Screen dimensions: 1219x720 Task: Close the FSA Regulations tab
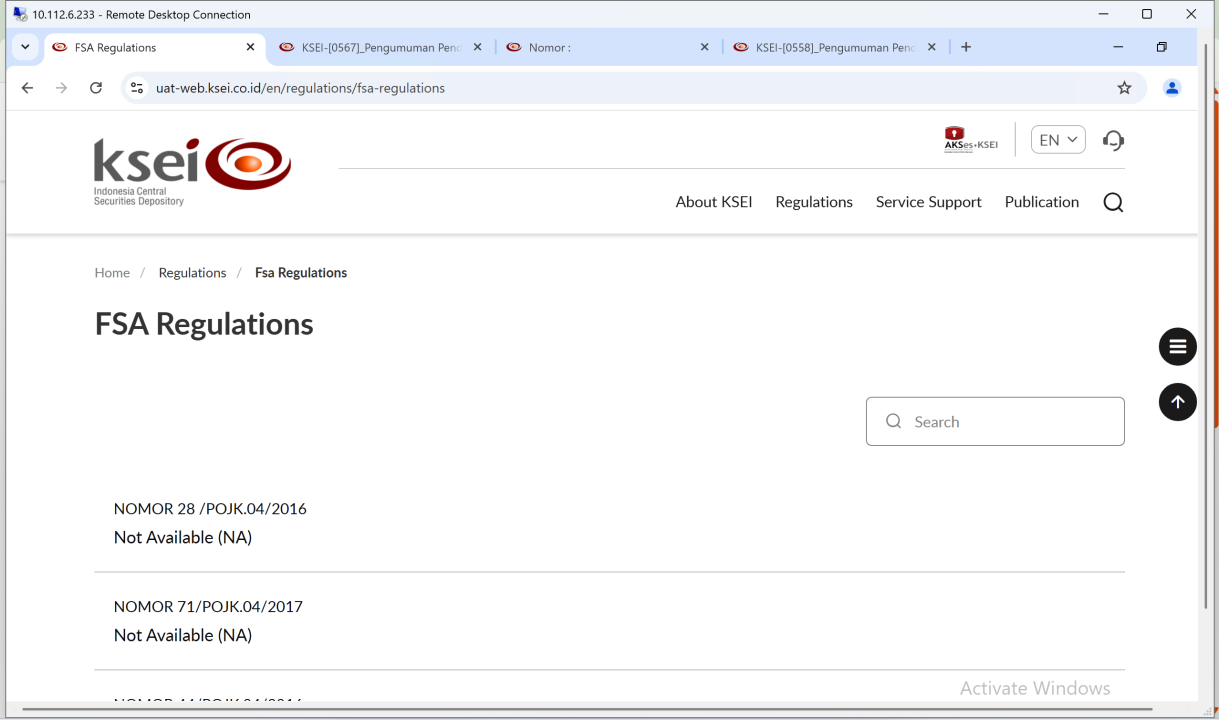click(250, 47)
